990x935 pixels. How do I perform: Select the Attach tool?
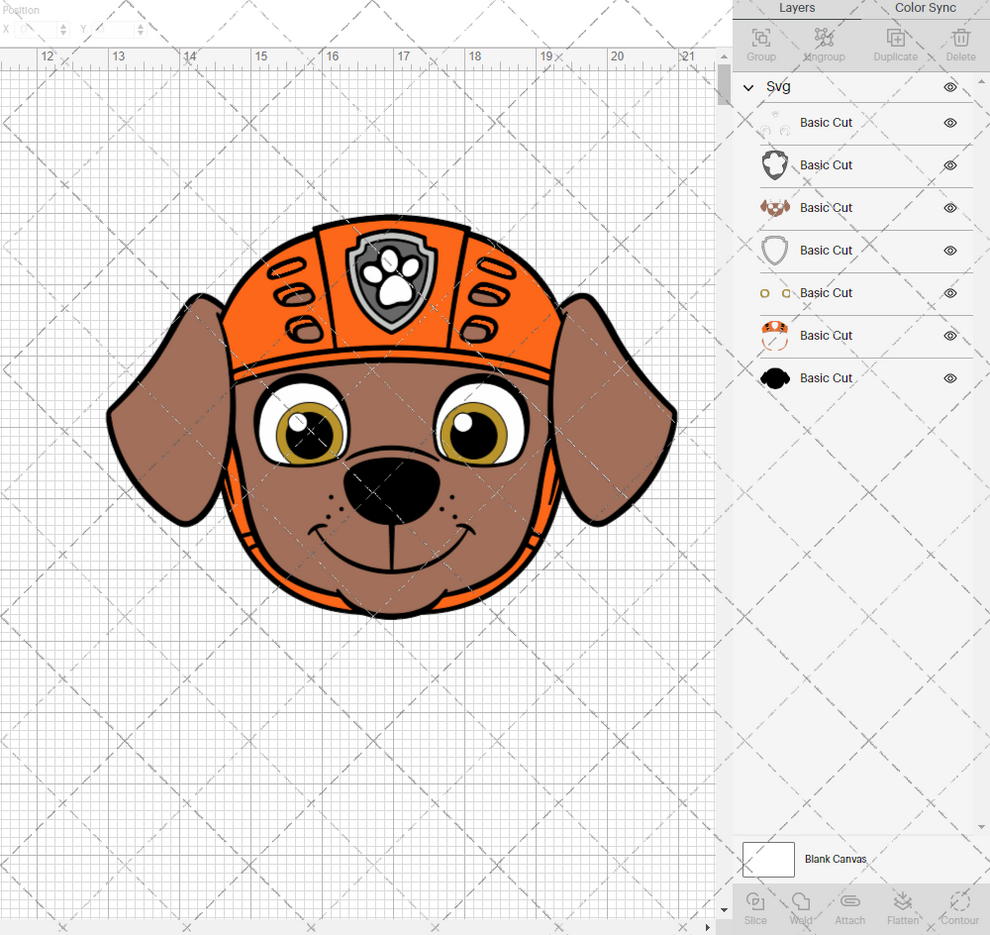tap(850, 908)
